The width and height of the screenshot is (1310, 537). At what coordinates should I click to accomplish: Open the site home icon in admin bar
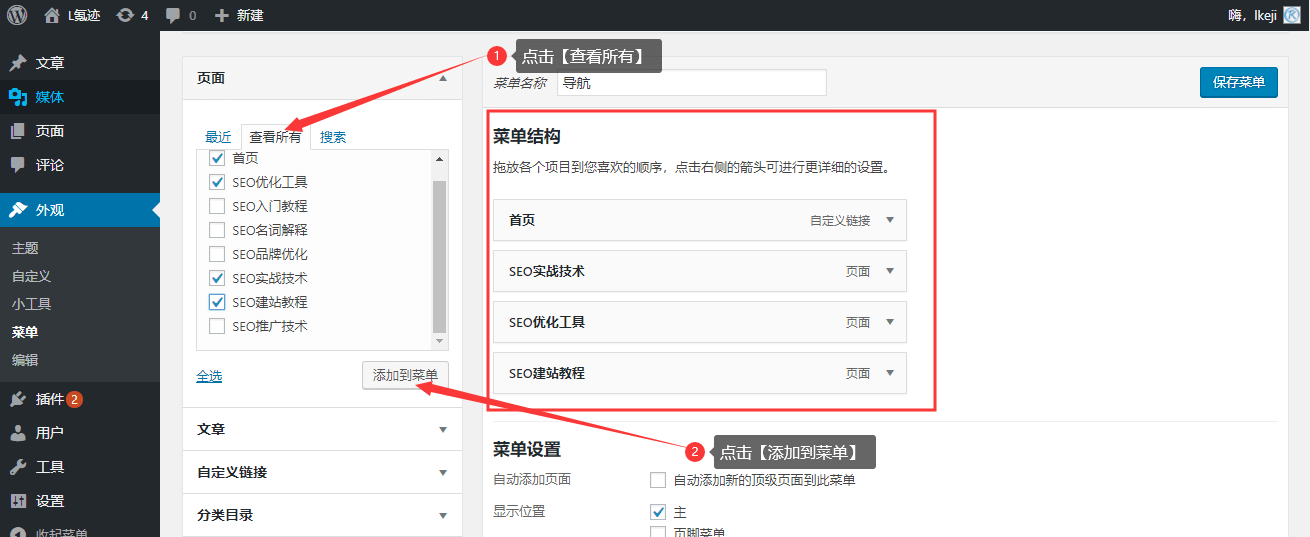point(52,15)
